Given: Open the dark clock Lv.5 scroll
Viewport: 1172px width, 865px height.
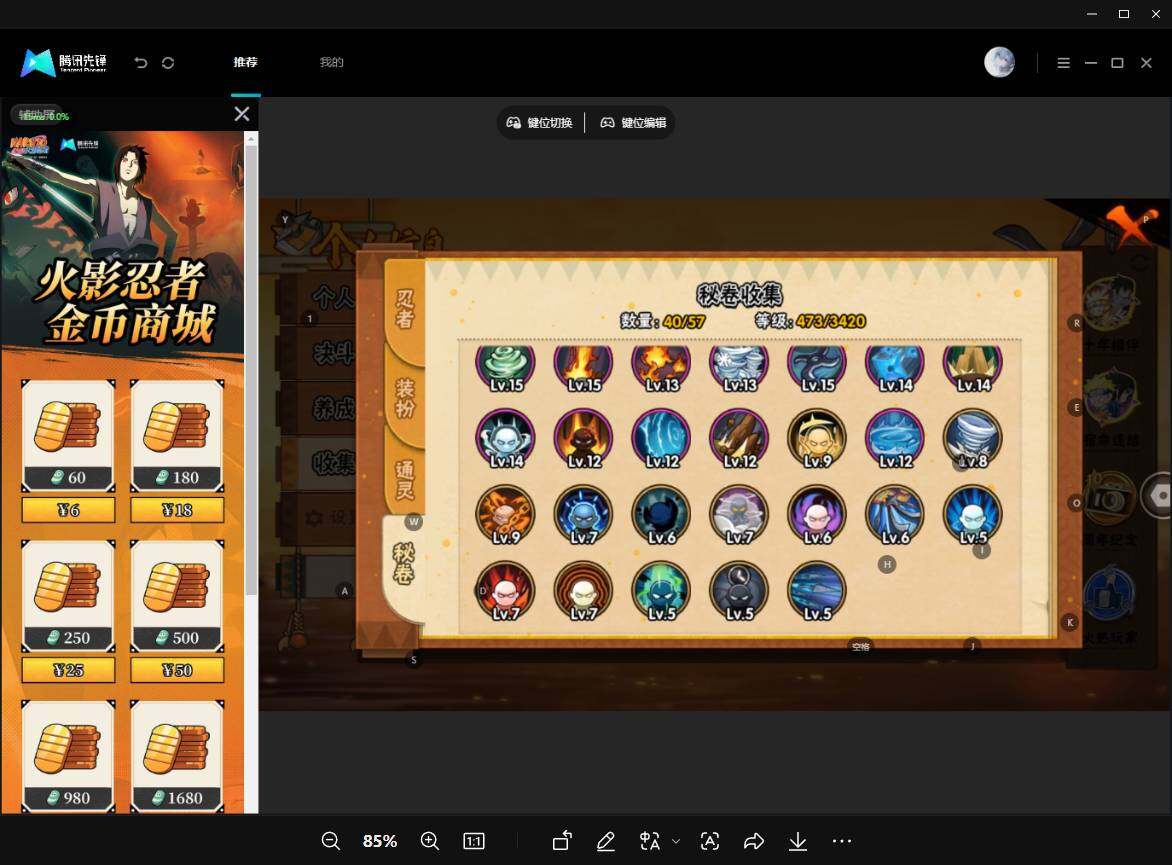Looking at the screenshot, I should click(739, 592).
